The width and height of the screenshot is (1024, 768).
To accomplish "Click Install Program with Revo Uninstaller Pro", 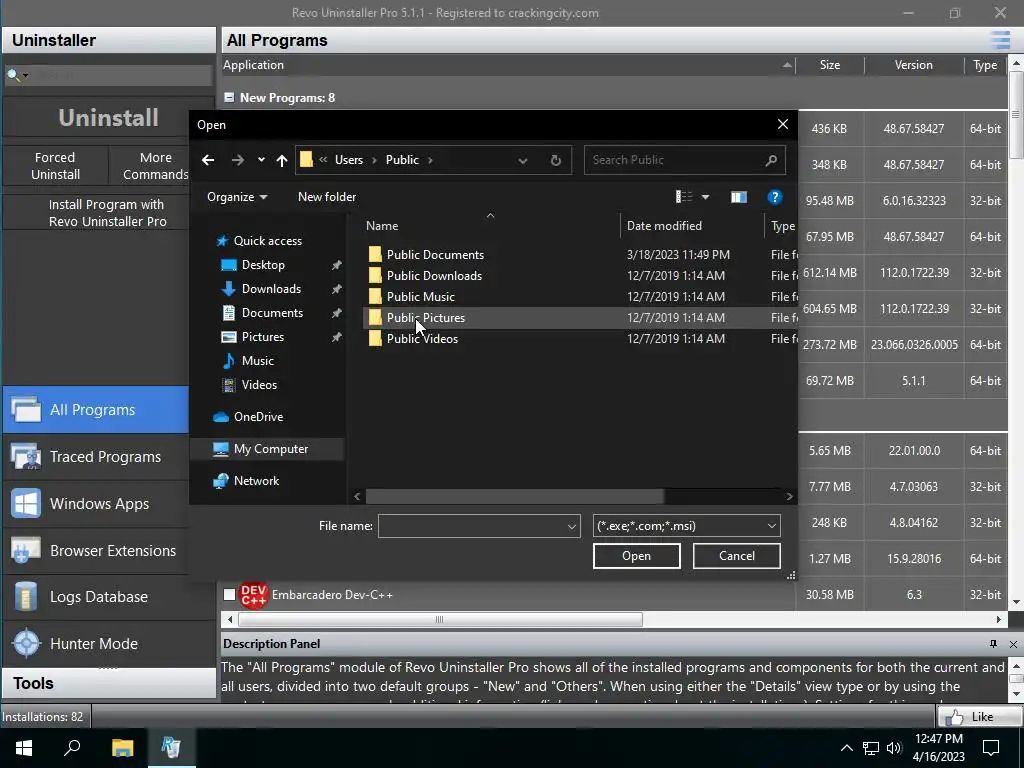I will pyautogui.click(x=108, y=213).
